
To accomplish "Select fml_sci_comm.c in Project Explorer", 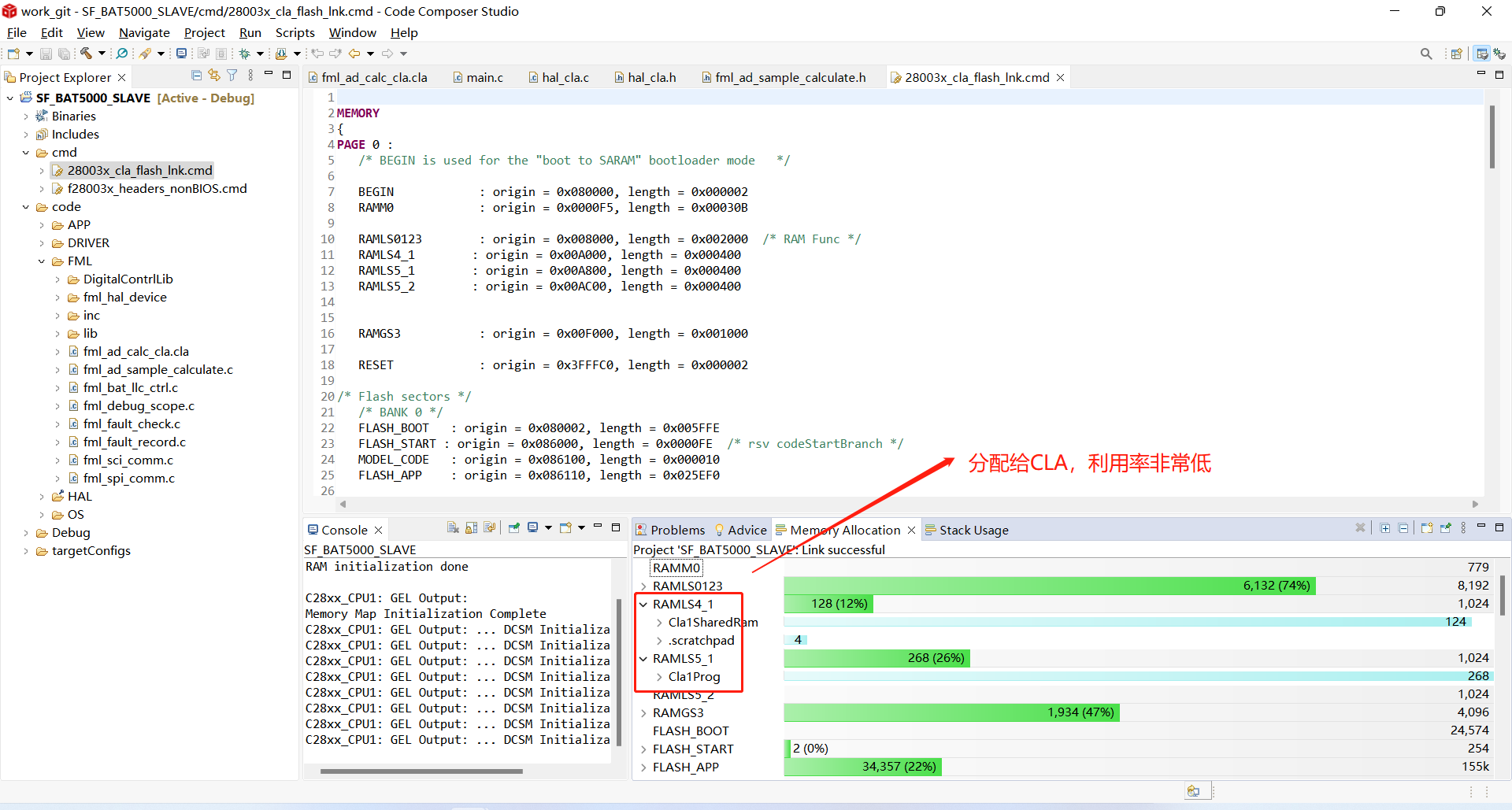I will (x=128, y=460).
